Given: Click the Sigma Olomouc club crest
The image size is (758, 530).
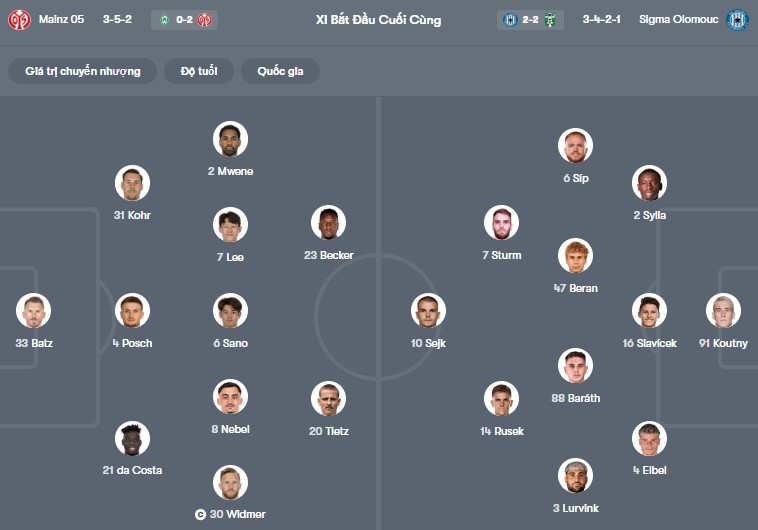Looking at the screenshot, I should pos(738,20).
